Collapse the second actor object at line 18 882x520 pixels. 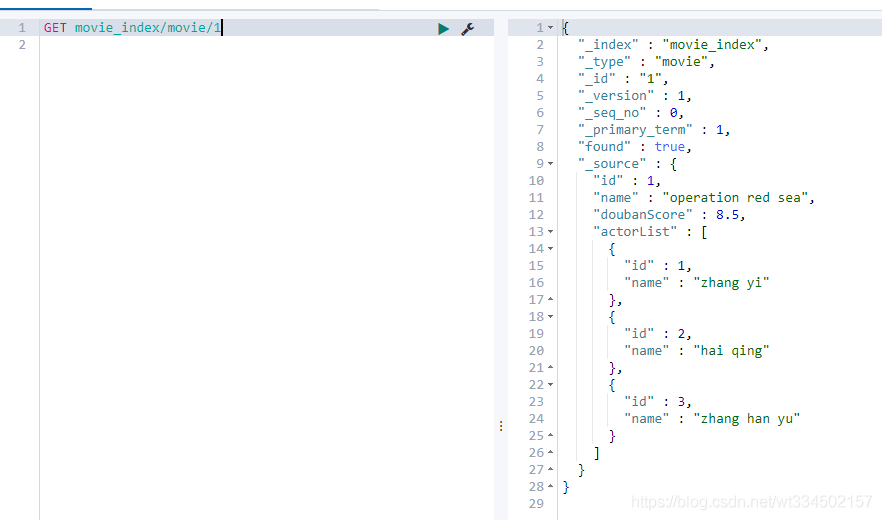pyautogui.click(x=551, y=317)
